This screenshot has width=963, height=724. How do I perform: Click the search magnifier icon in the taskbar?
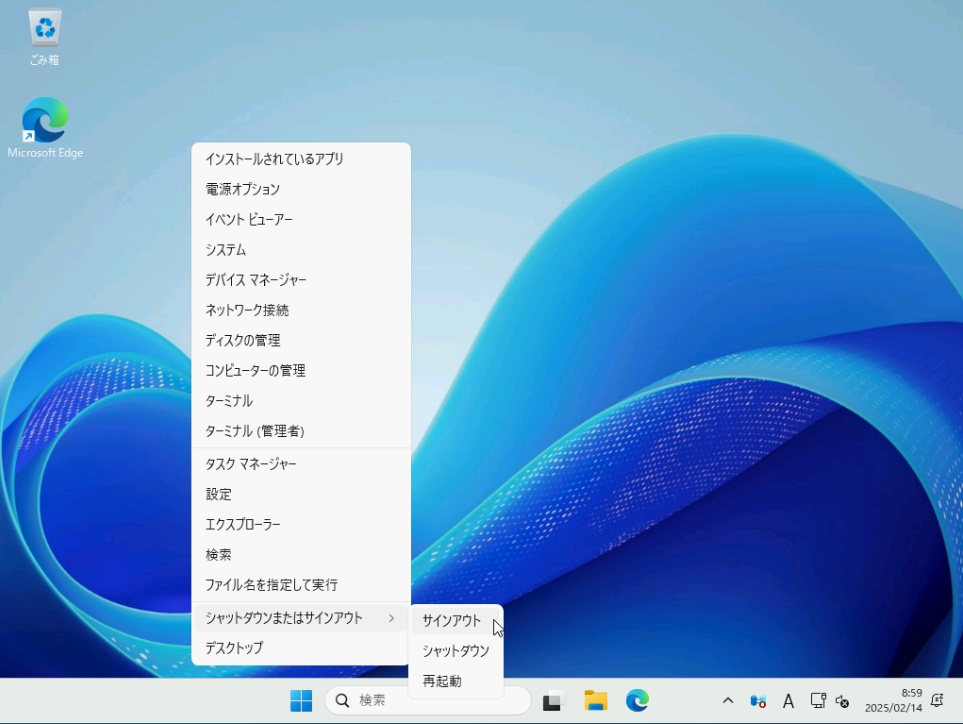[x=341, y=700]
